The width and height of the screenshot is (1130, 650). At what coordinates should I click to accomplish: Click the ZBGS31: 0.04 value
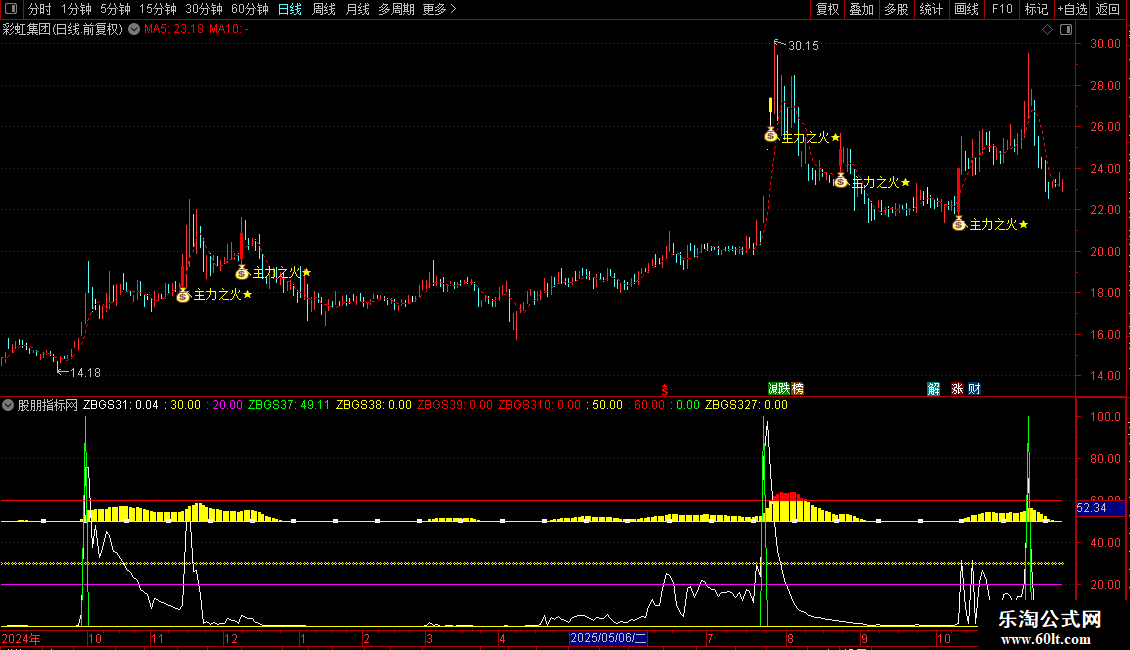click(120, 405)
